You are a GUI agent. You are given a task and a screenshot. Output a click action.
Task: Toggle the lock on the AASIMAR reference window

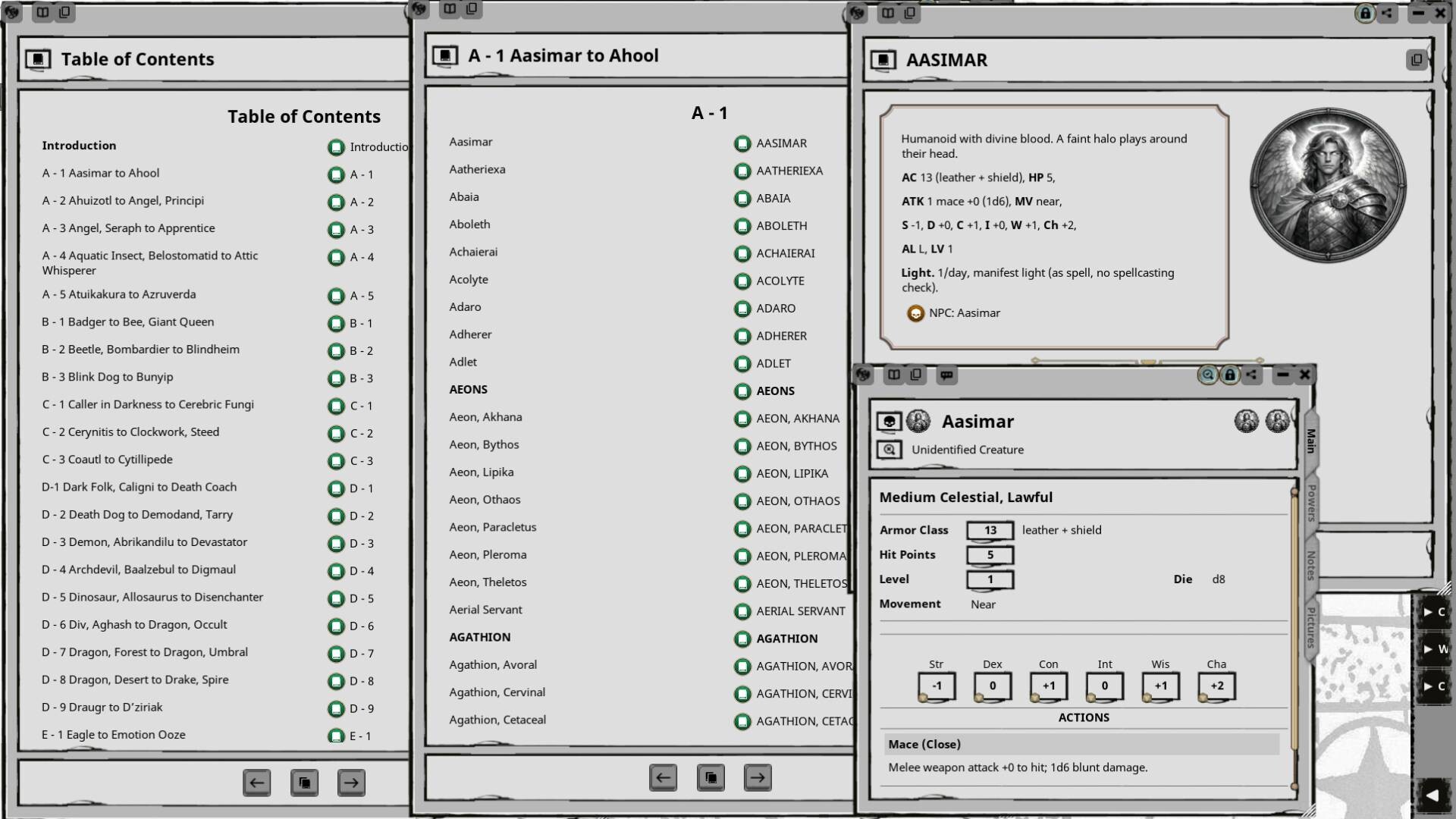1367,14
